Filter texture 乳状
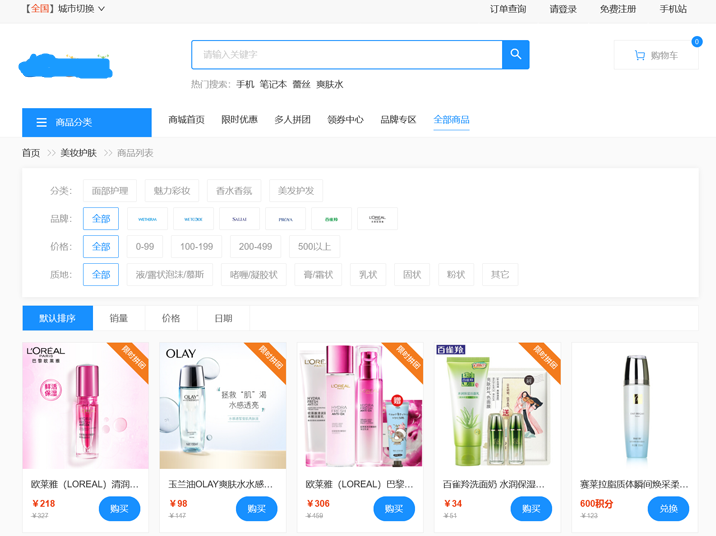716x536 pixels. [x=368, y=274]
